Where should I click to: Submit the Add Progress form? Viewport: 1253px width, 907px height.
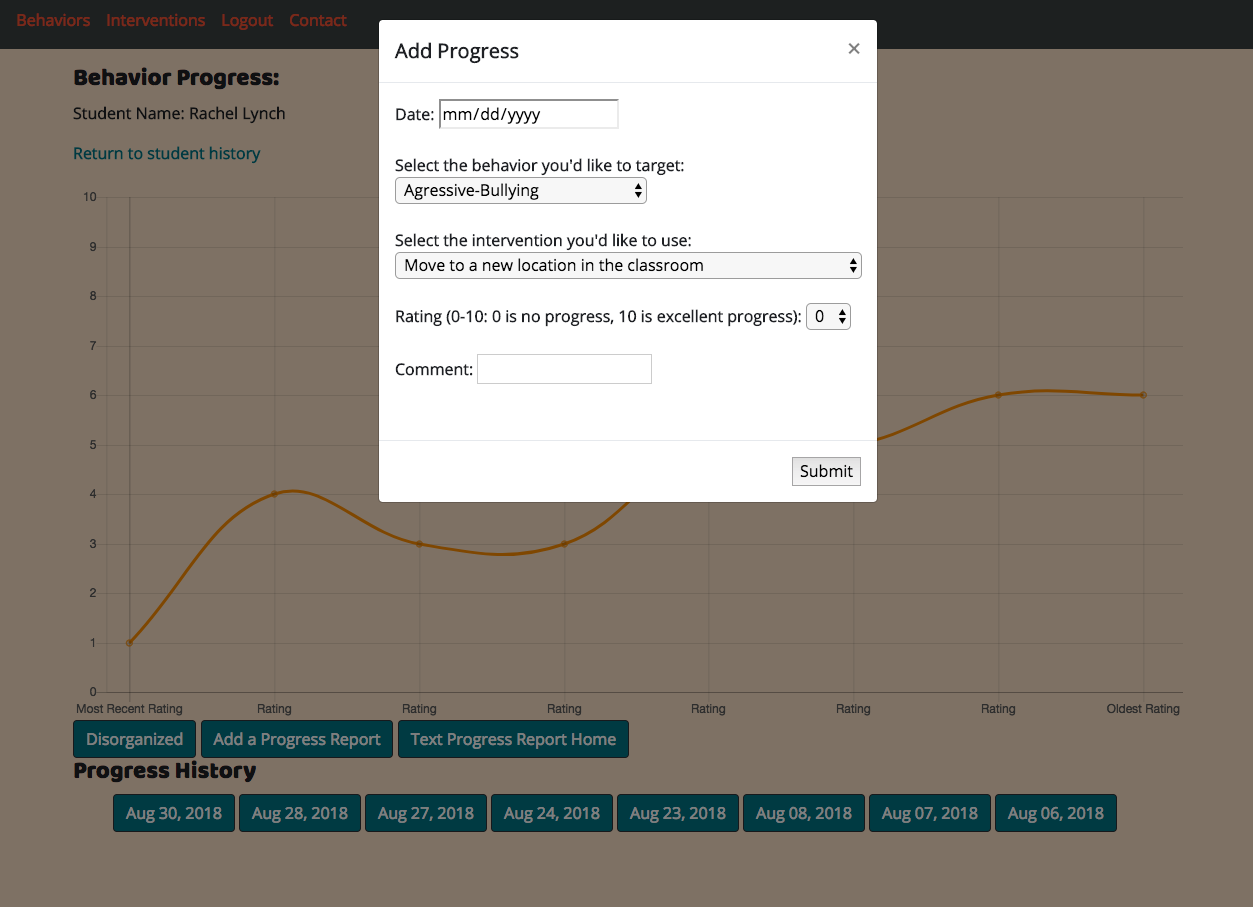pyautogui.click(x=826, y=471)
